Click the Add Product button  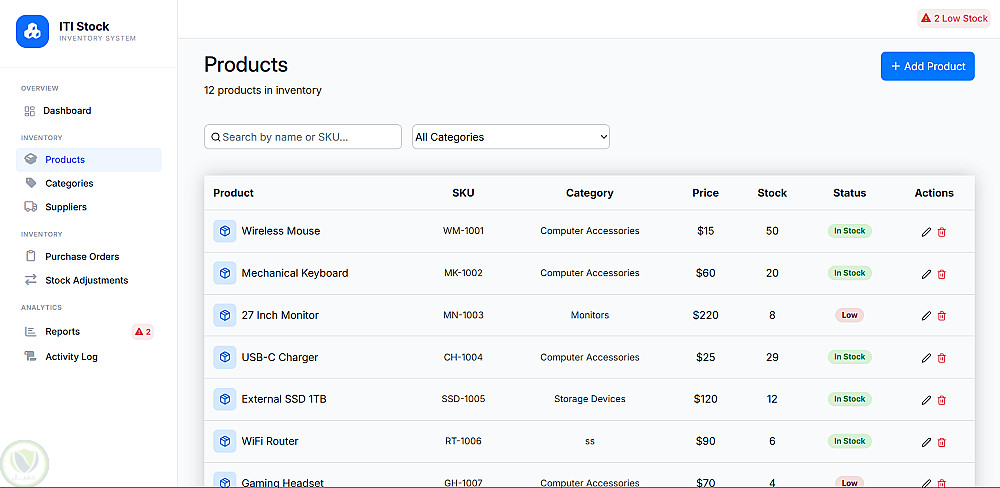click(927, 66)
